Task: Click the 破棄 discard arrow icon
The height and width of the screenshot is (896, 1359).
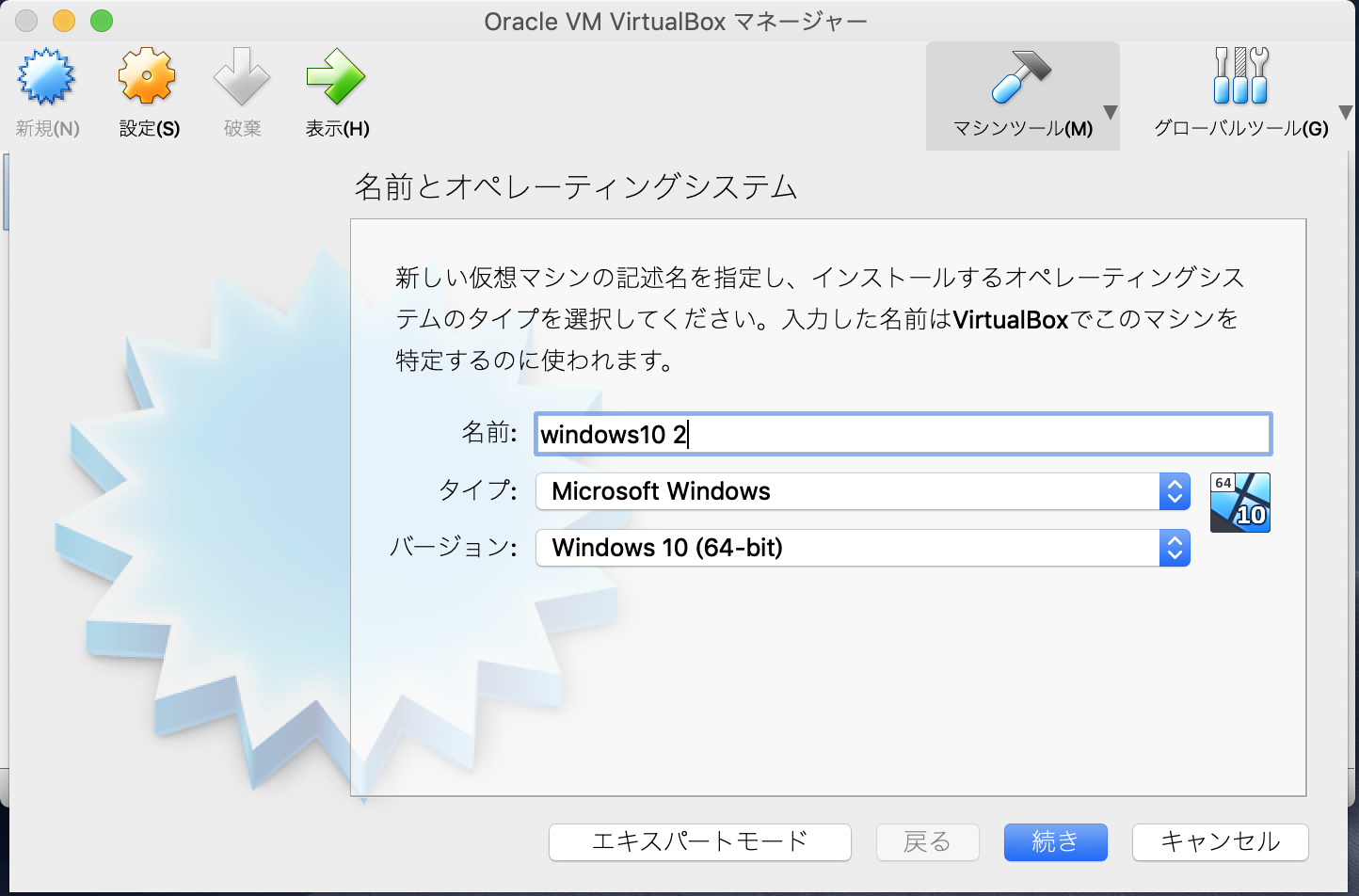Action: tap(242, 76)
